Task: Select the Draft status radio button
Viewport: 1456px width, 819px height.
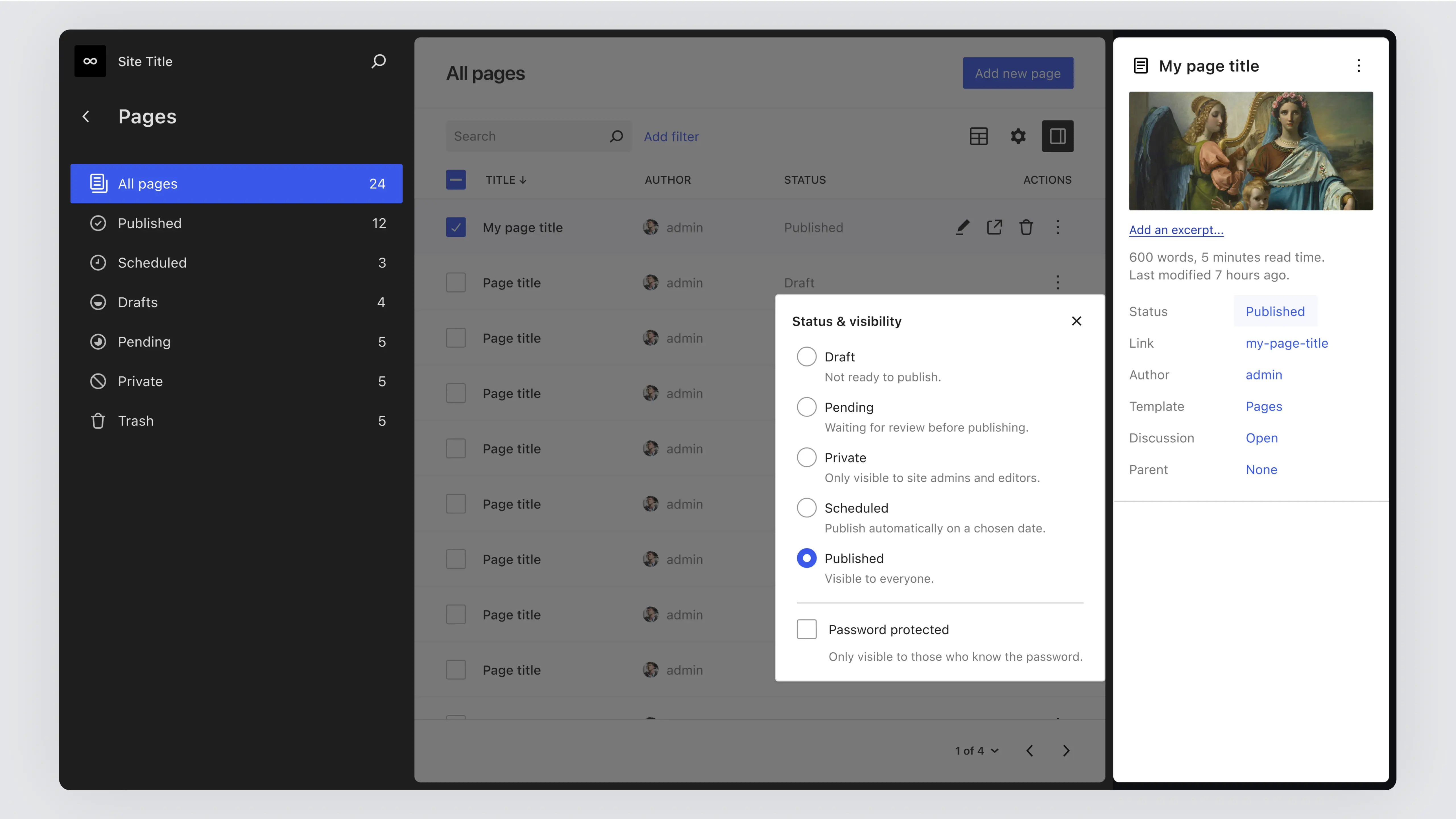Action: click(x=806, y=356)
